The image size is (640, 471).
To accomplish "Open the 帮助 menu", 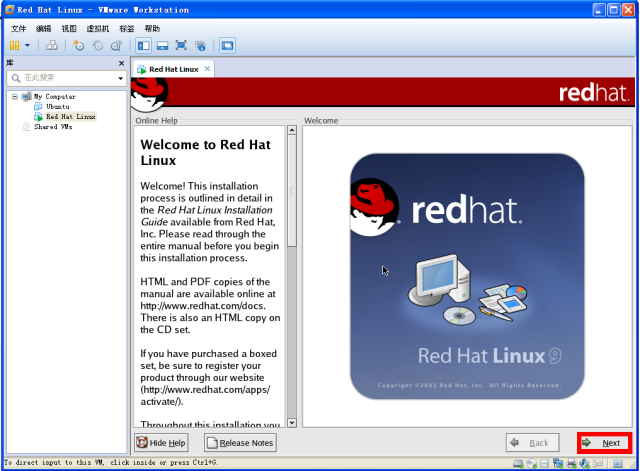I will 152,29.
